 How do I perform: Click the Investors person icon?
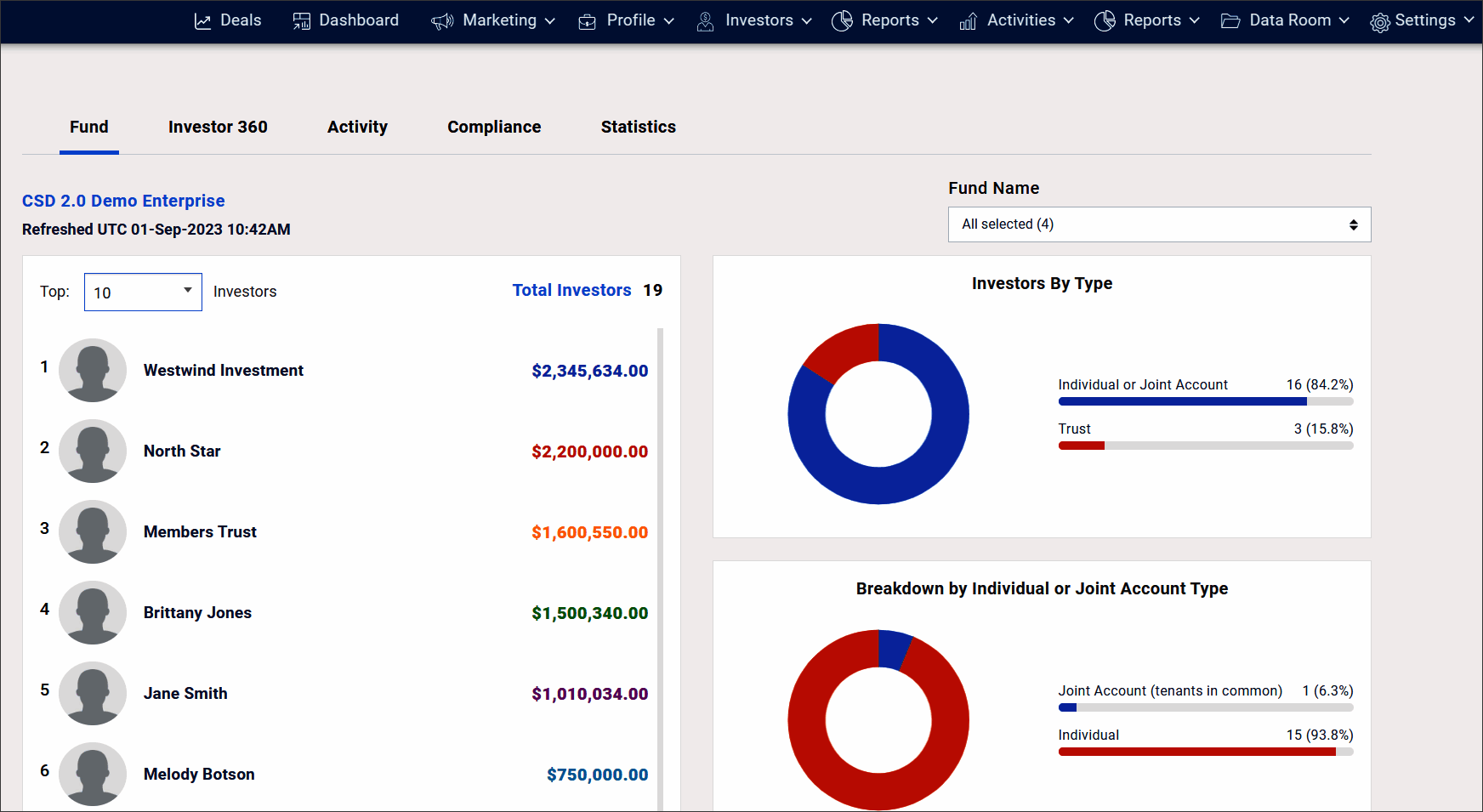pyautogui.click(x=705, y=21)
